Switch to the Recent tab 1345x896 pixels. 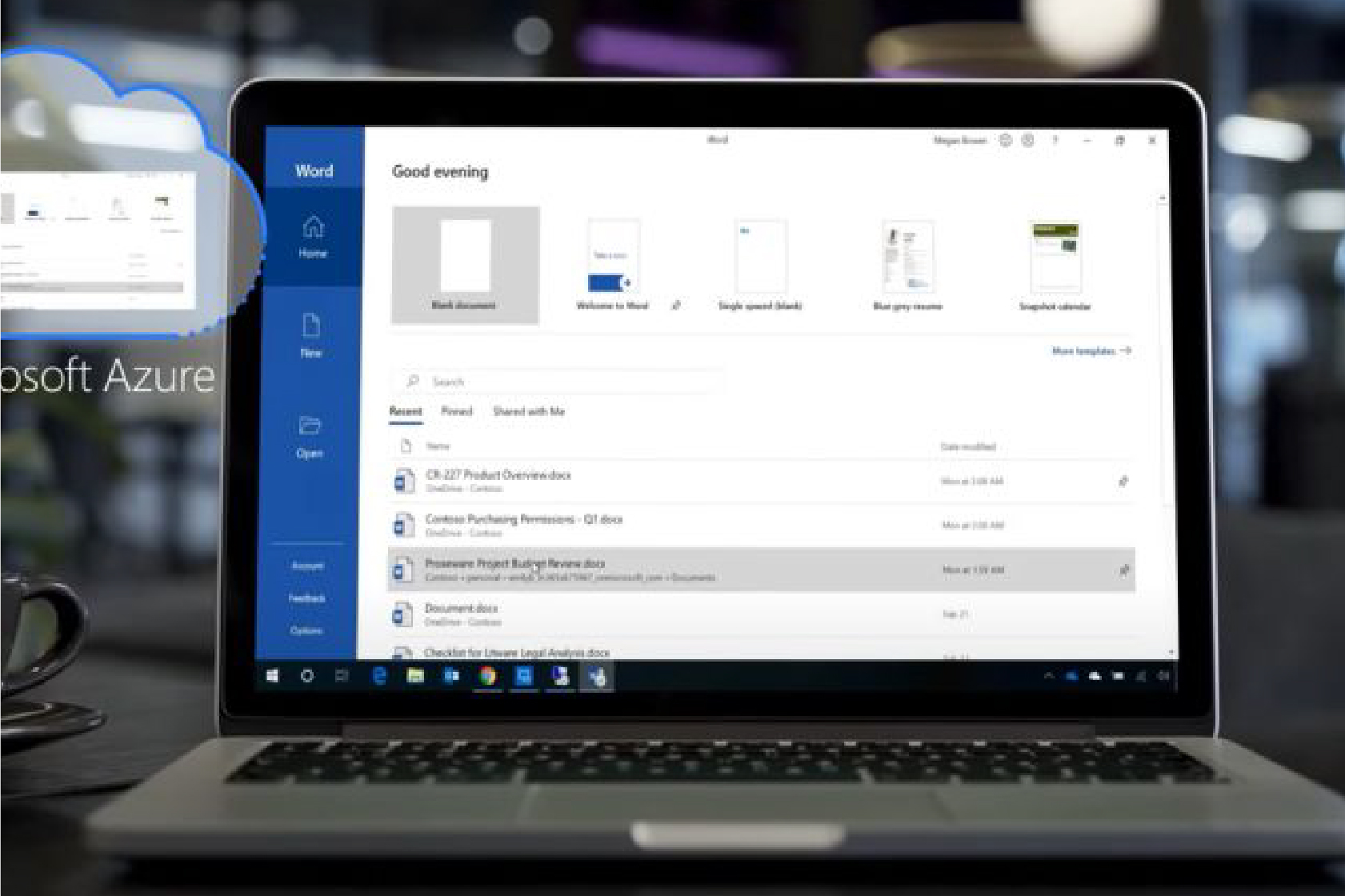click(406, 411)
